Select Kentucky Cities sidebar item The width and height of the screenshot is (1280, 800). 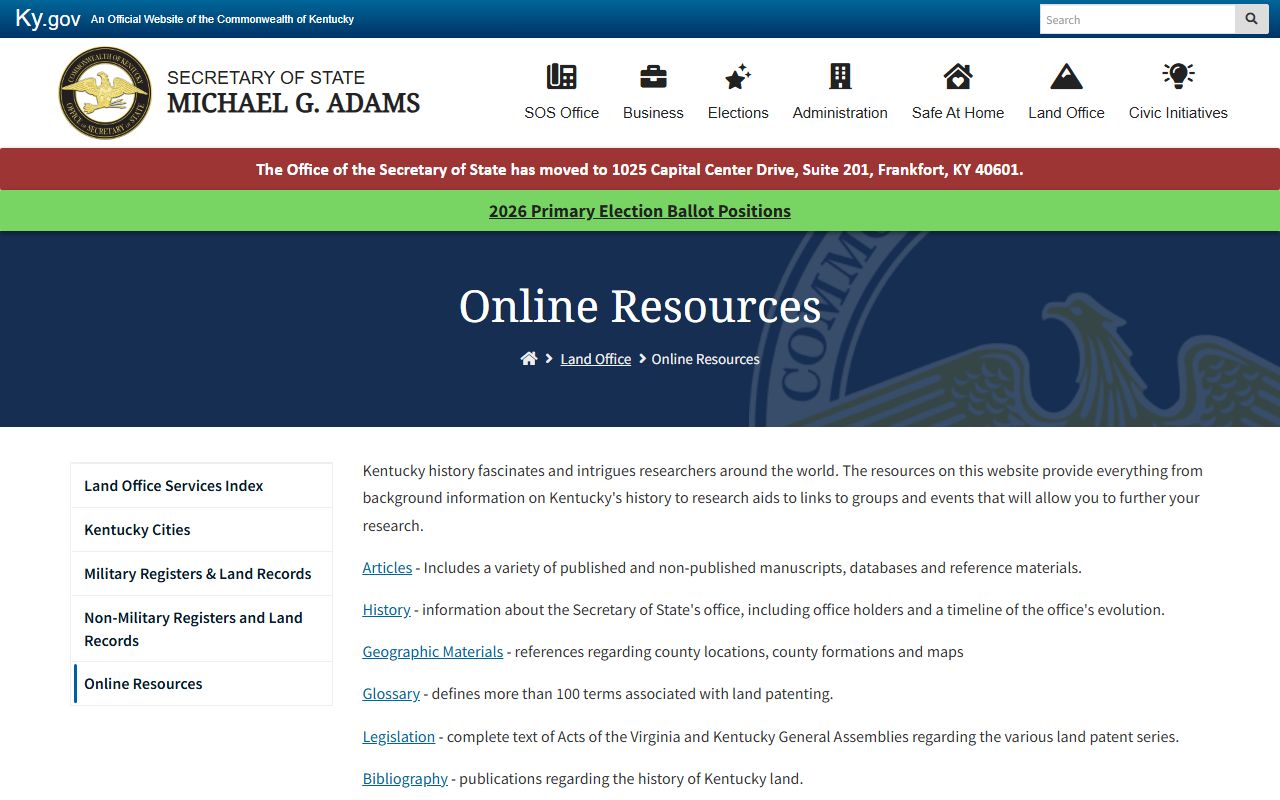click(202, 530)
